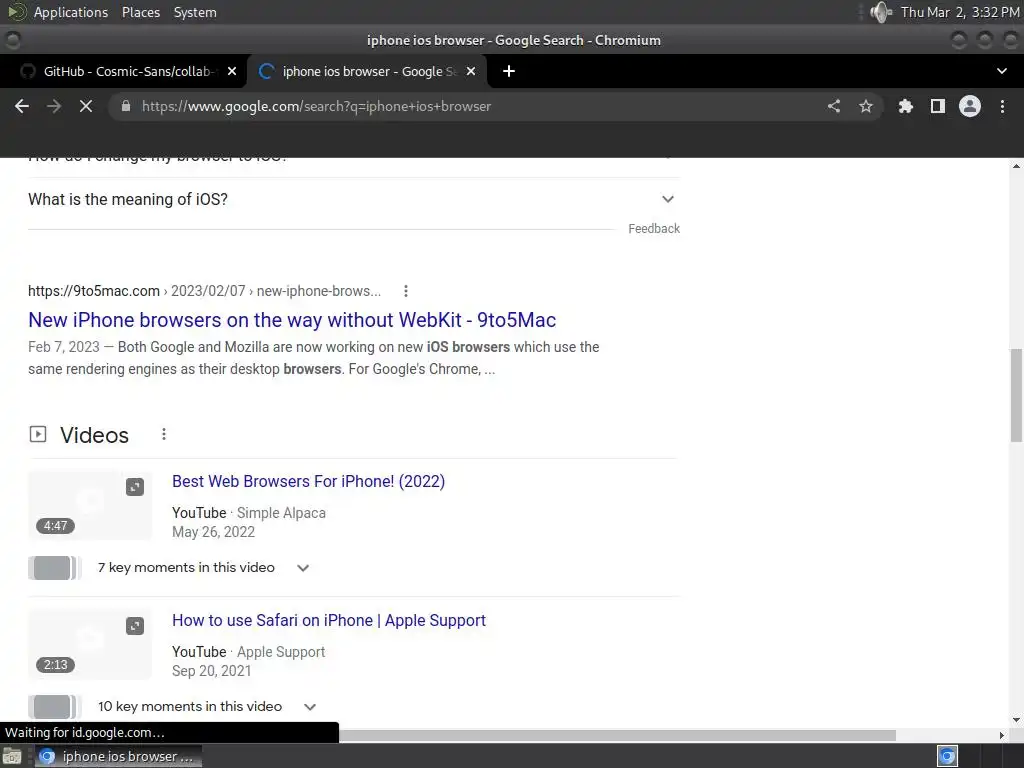This screenshot has width=1024, height=768.
Task: Open the Chromium three-dot menu
Action: click(1002, 106)
